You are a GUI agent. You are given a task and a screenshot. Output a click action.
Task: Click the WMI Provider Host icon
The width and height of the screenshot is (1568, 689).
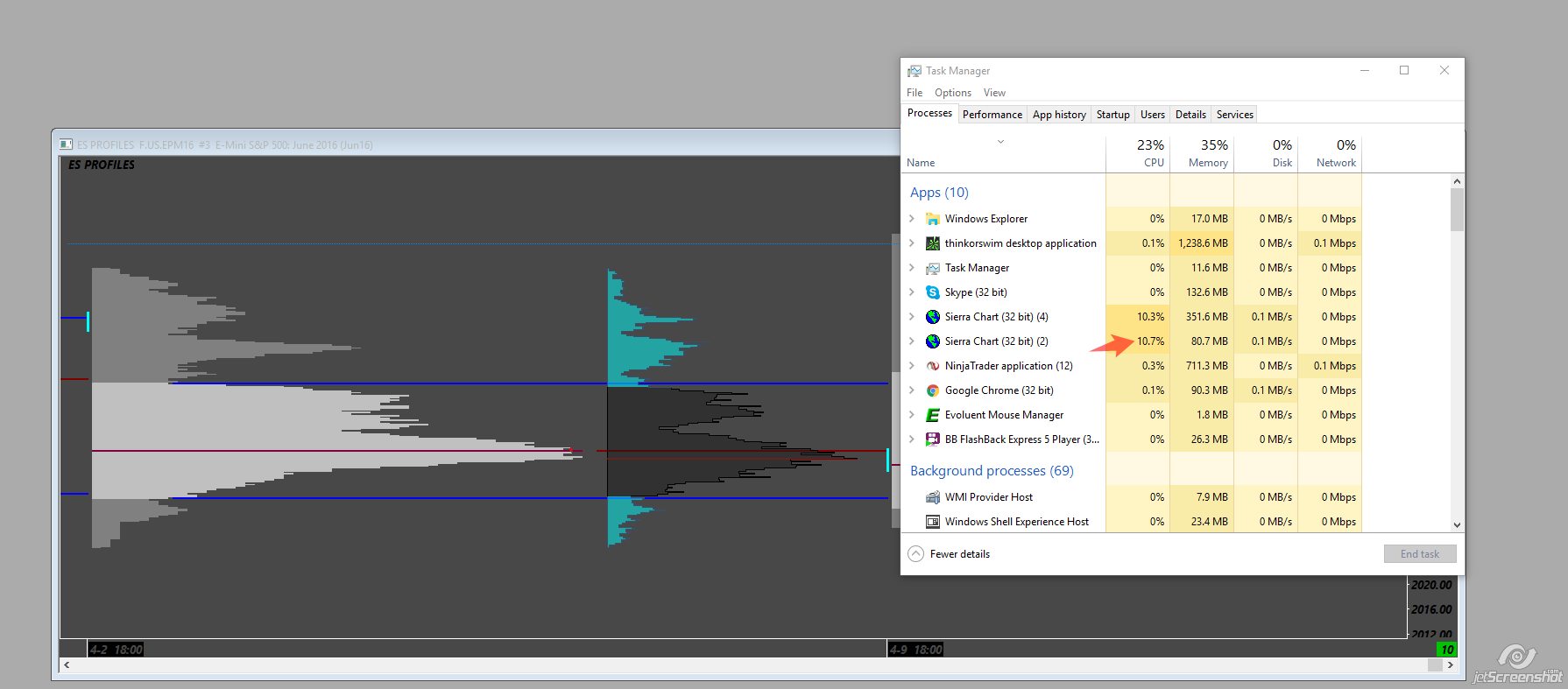click(933, 497)
